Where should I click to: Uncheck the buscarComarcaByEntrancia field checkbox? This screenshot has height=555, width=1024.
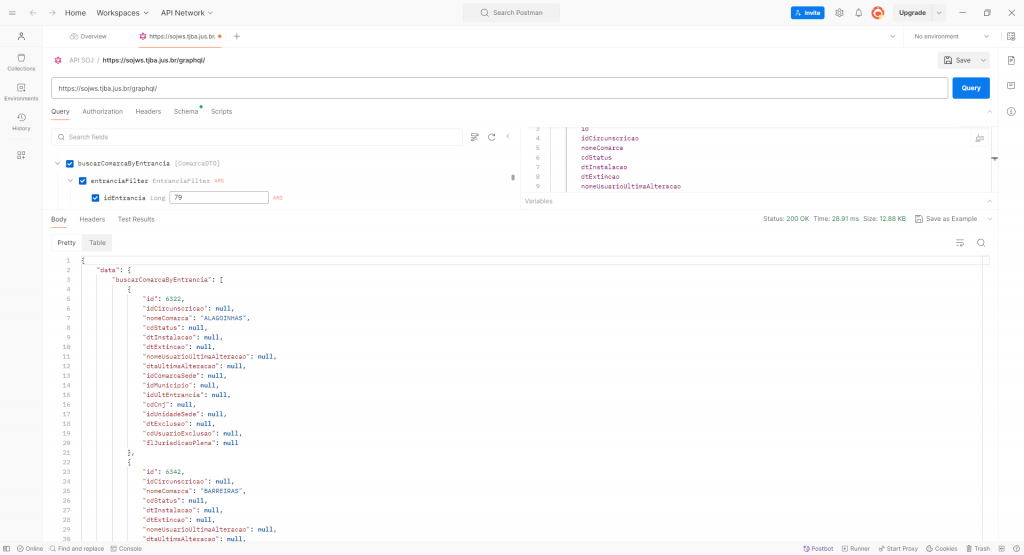70,163
